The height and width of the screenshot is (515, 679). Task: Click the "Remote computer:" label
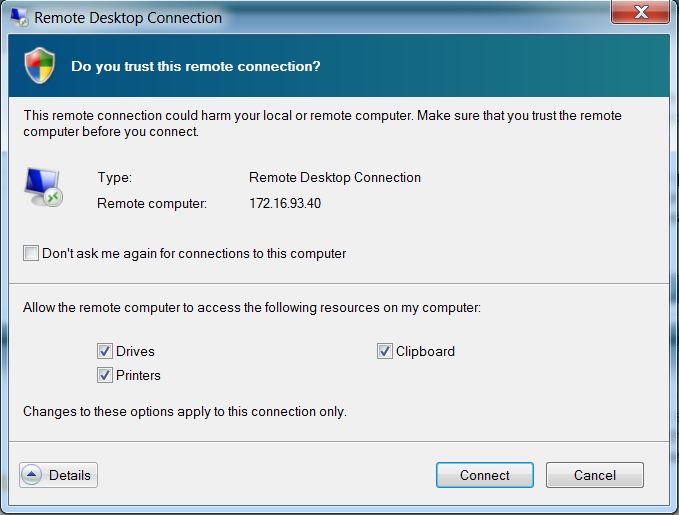pos(152,203)
